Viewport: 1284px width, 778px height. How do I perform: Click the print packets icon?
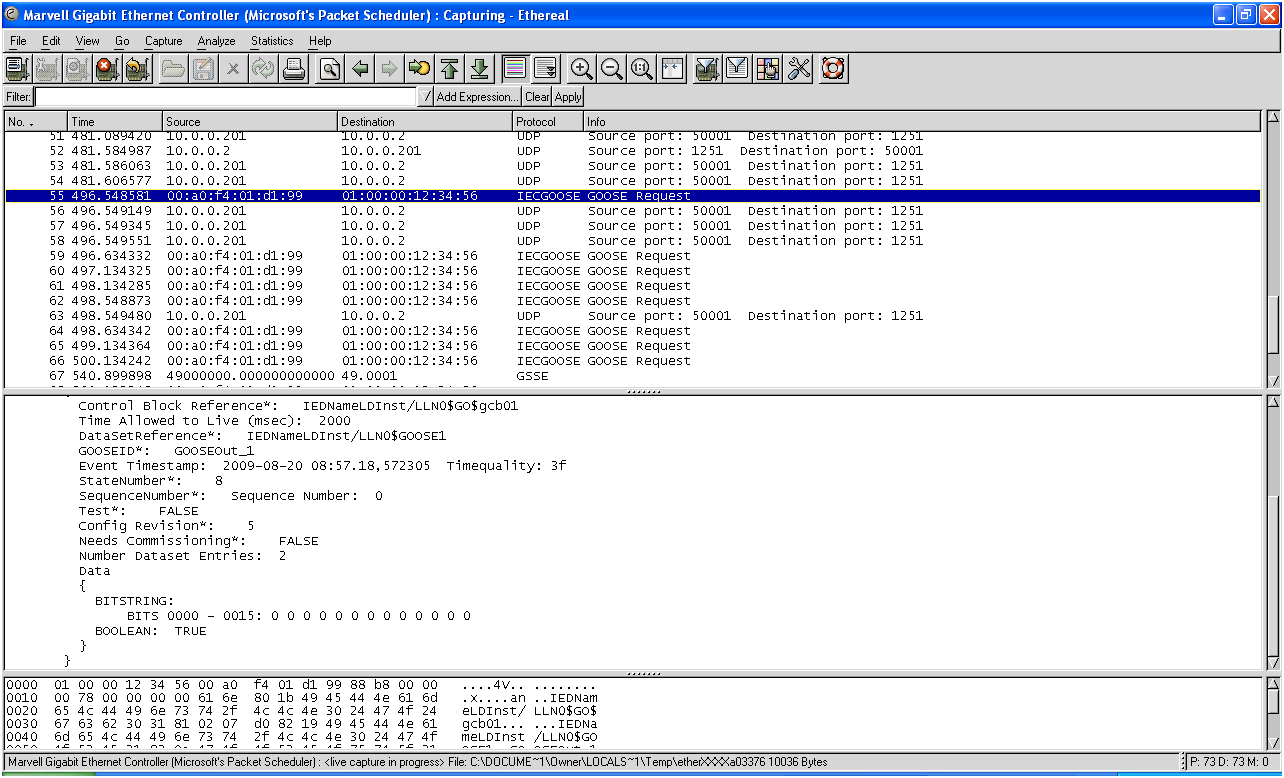(x=294, y=69)
